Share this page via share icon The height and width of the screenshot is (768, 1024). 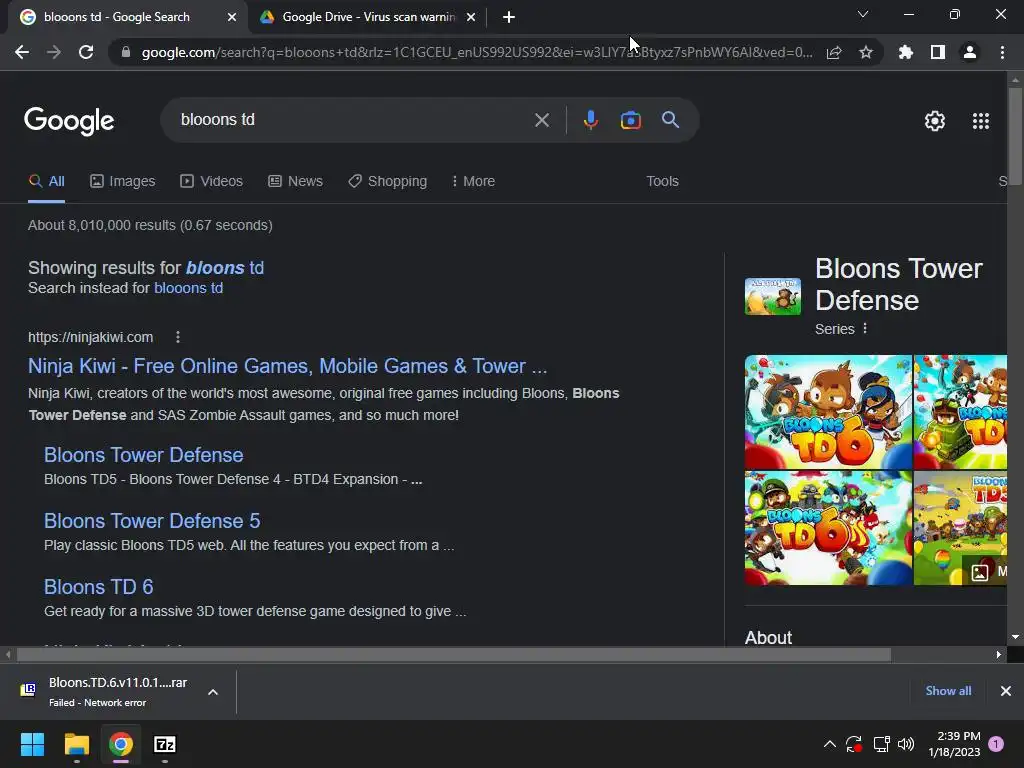[834, 53]
